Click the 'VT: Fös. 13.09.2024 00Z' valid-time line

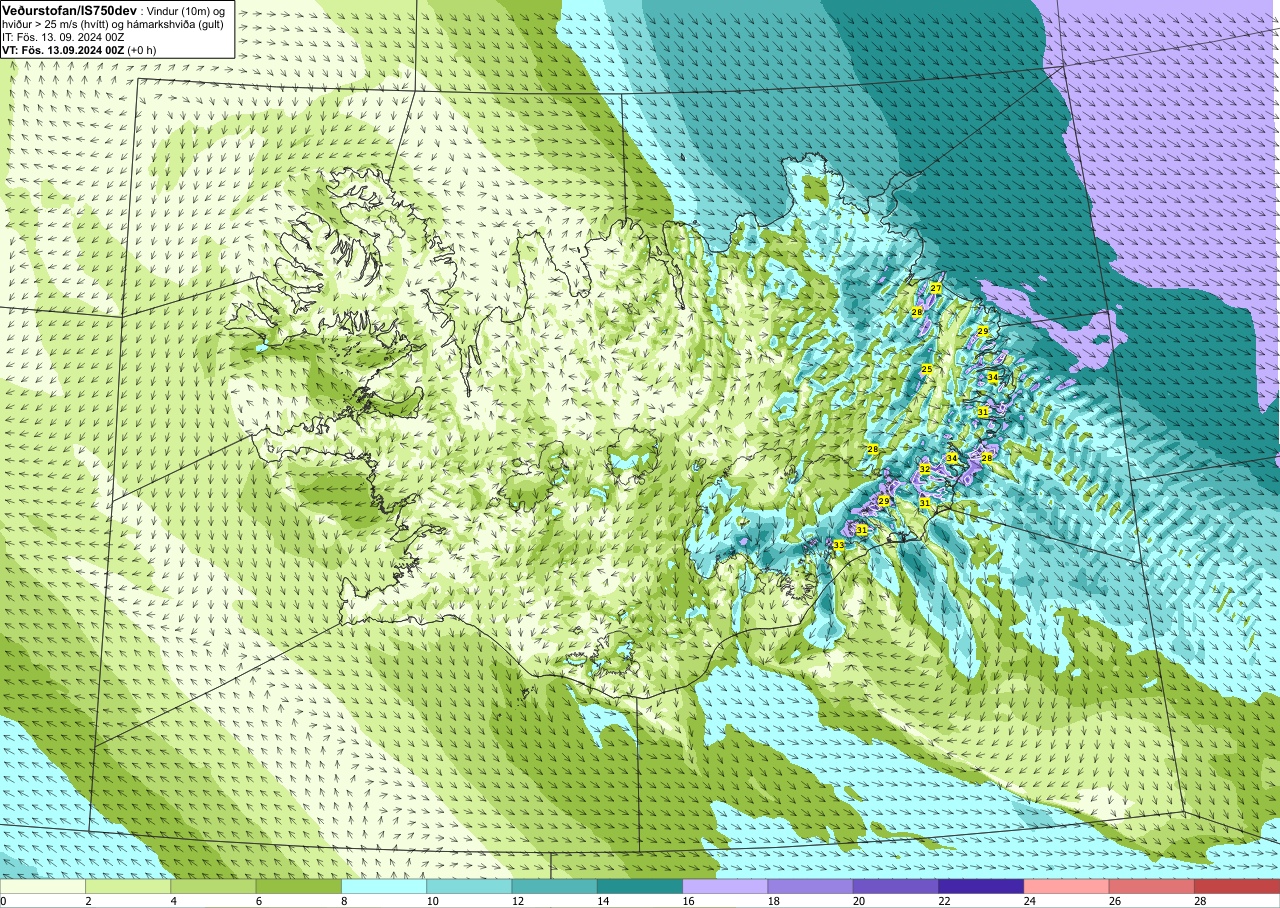click(64, 50)
